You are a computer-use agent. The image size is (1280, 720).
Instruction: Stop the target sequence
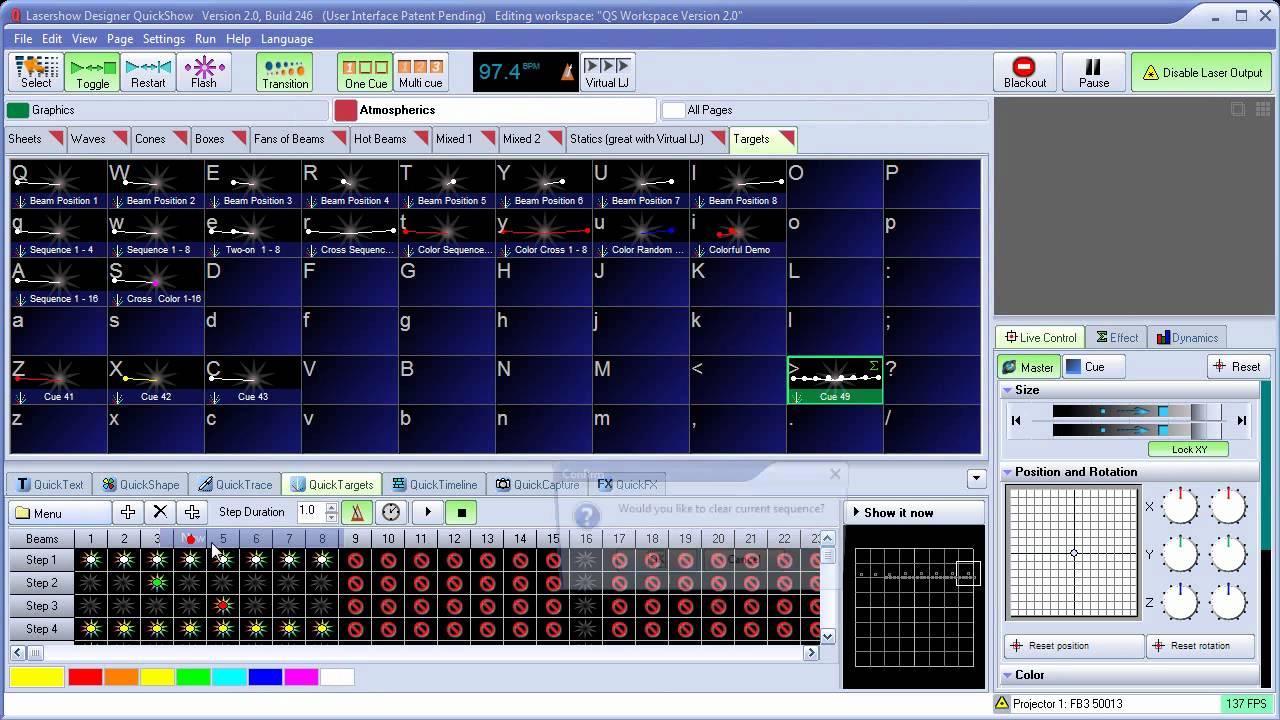(x=461, y=512)
